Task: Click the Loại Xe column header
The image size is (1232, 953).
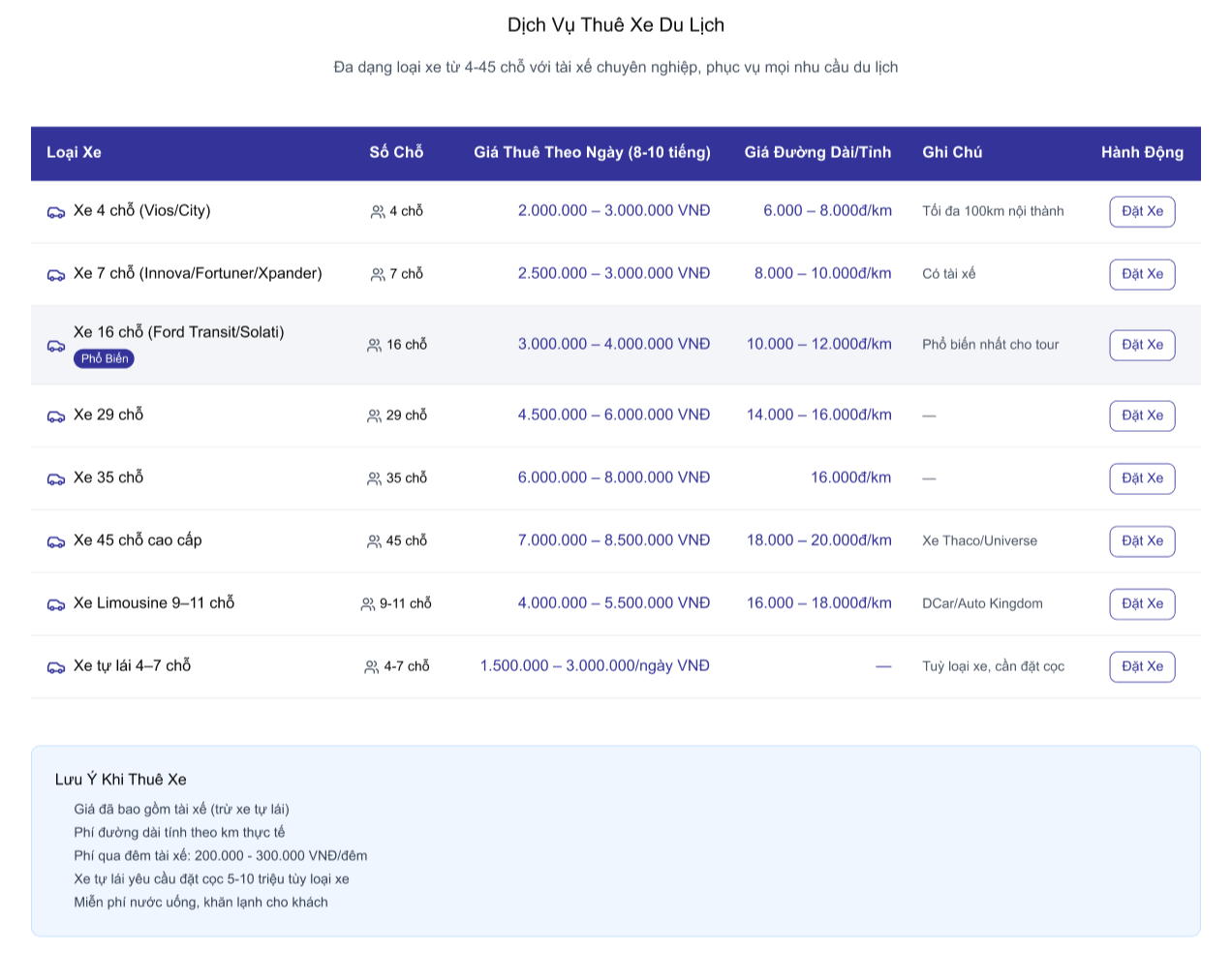Action: point(74,152)
